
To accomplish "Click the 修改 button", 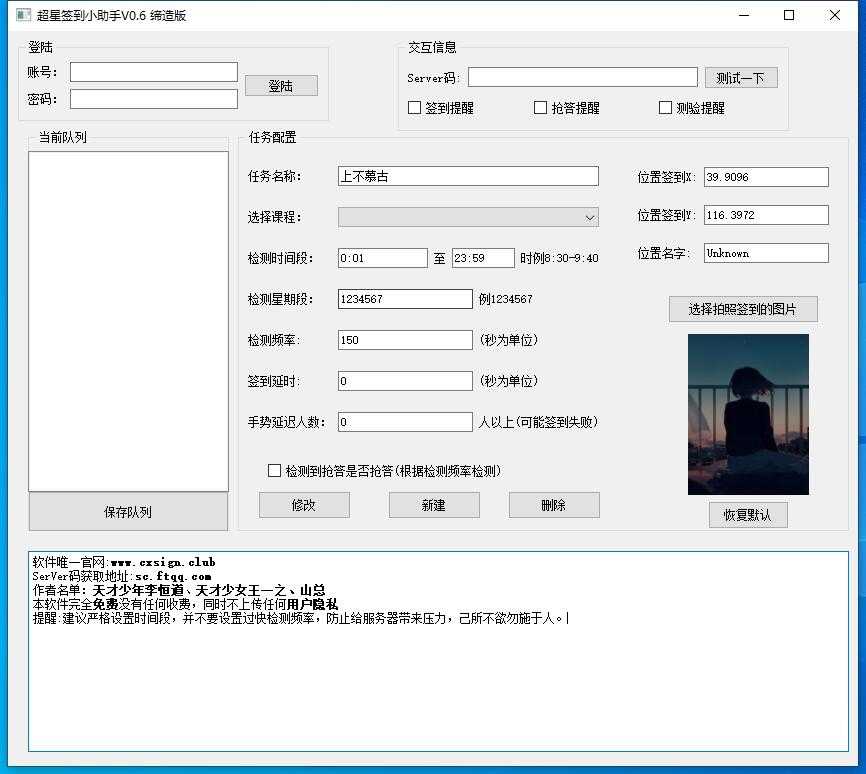I will tap(304, 505).
